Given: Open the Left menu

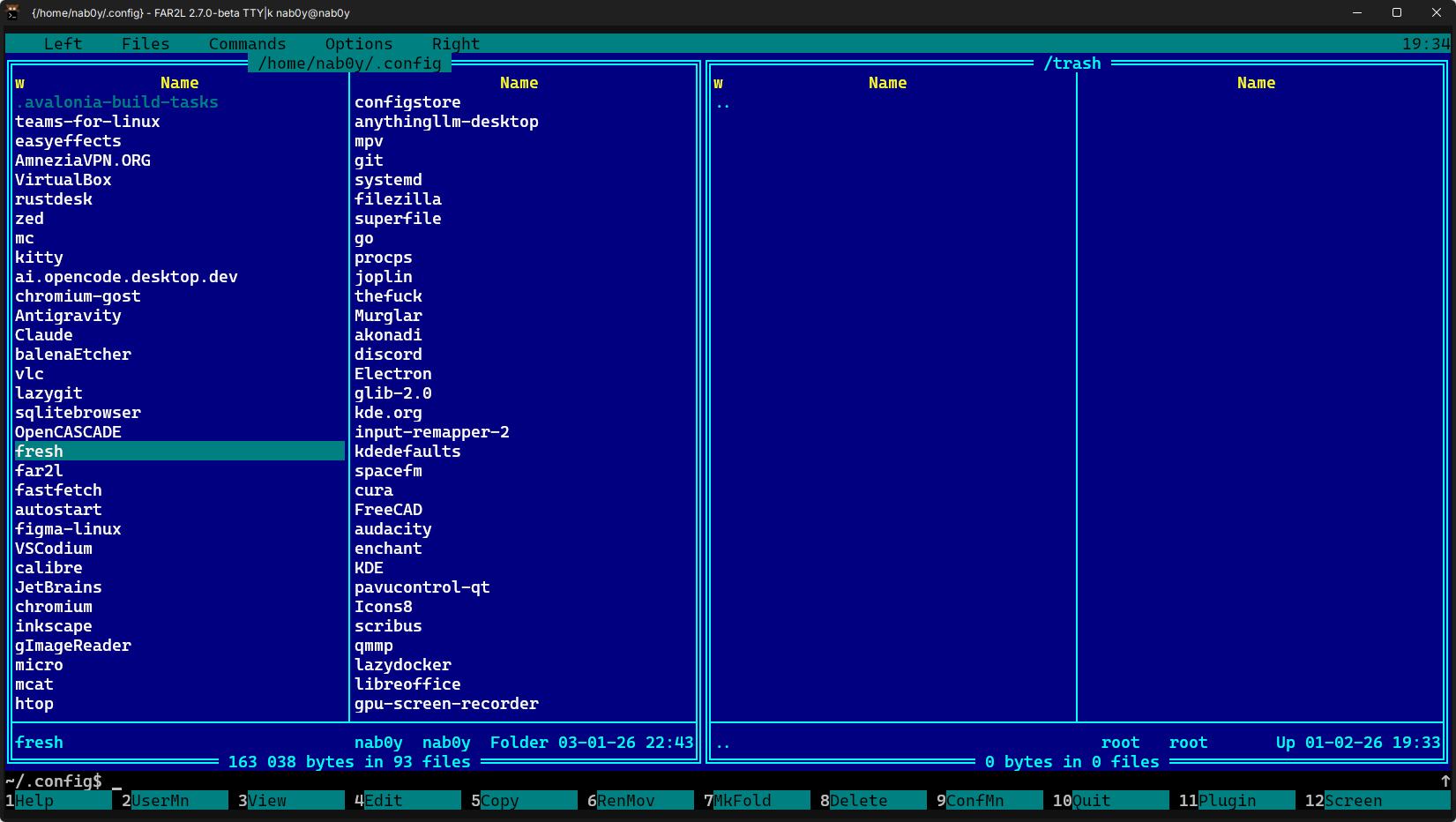Looking at the screenshot, I should [x=63, y=44].
